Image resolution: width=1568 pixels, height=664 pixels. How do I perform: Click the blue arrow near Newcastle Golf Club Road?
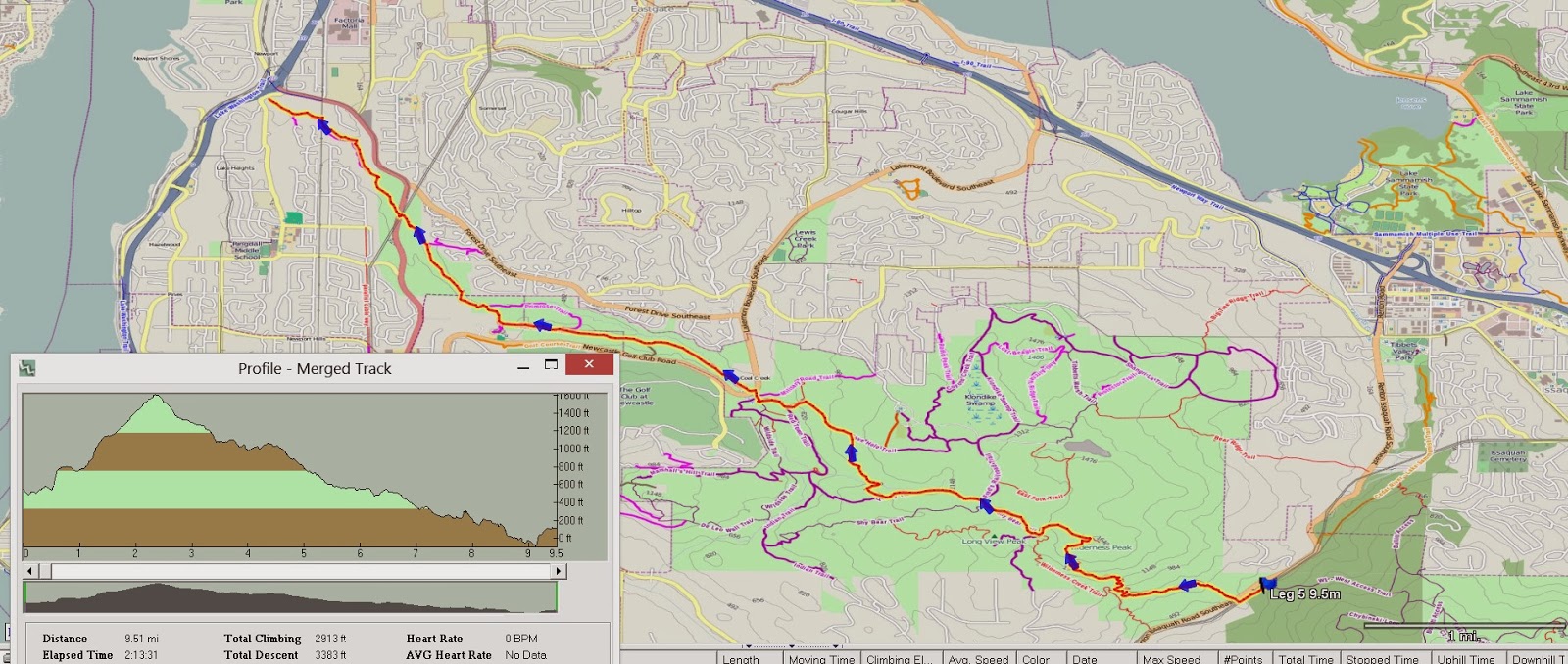pyautogui.click(x=542, y=325)
